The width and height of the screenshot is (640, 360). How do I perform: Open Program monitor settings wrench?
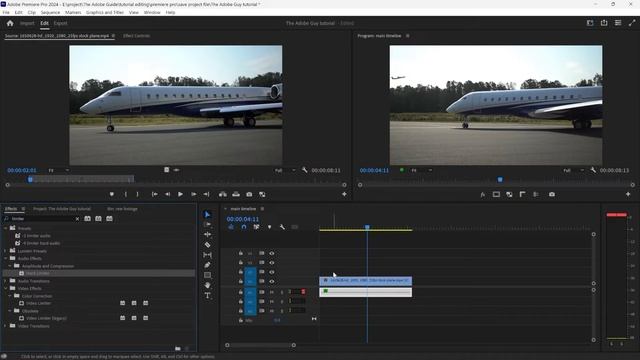[593, 170]
